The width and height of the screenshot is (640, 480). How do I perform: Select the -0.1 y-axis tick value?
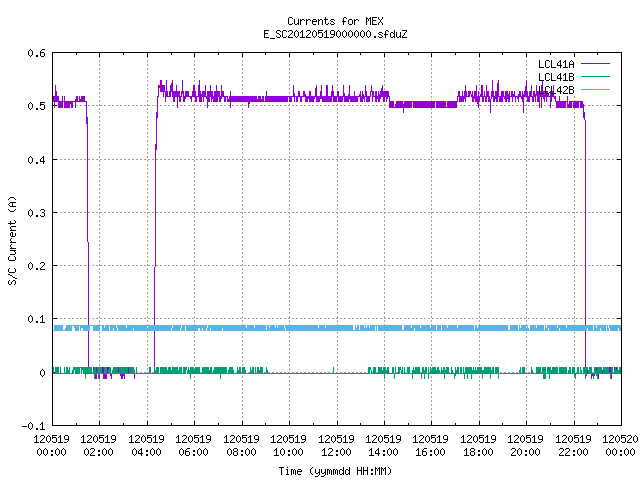[33, 426]
